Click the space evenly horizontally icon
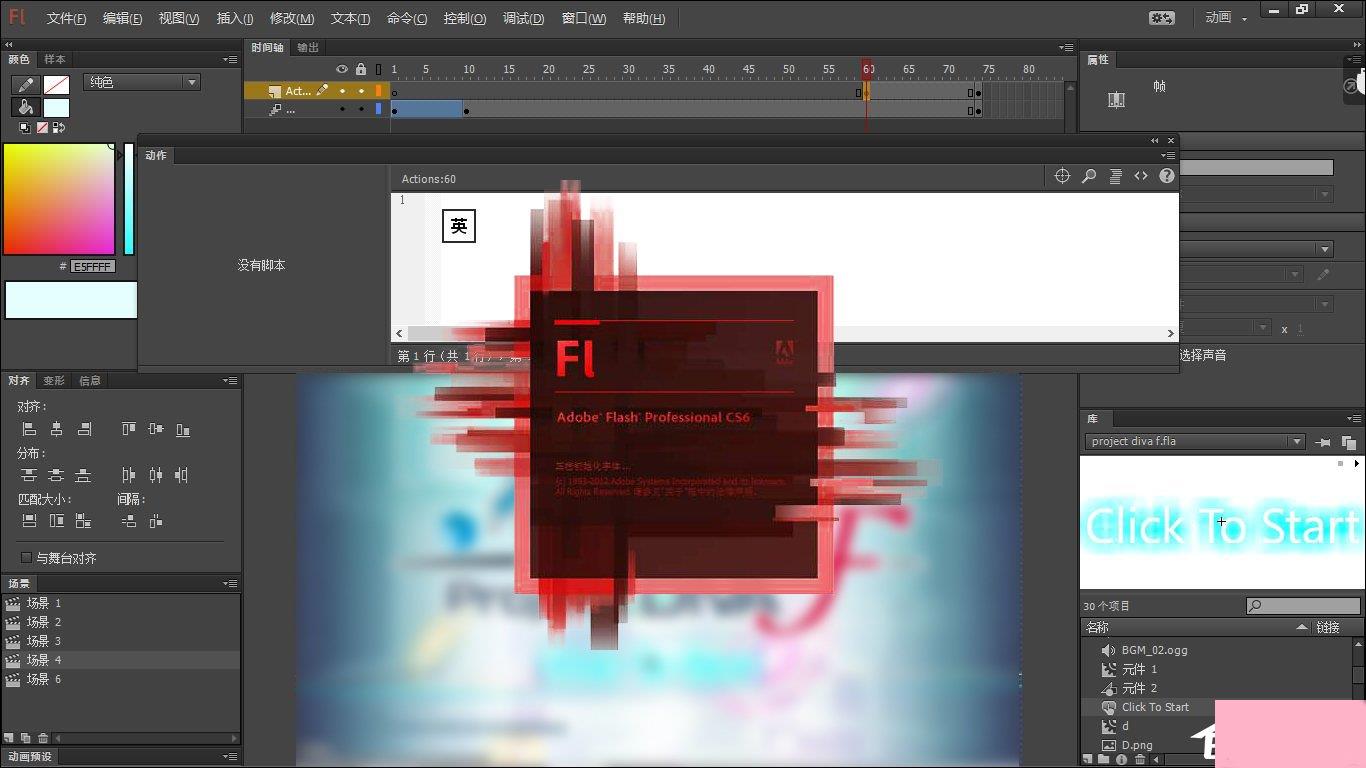The width and height of the screenshot is (1366, 768). pos(155,521)
